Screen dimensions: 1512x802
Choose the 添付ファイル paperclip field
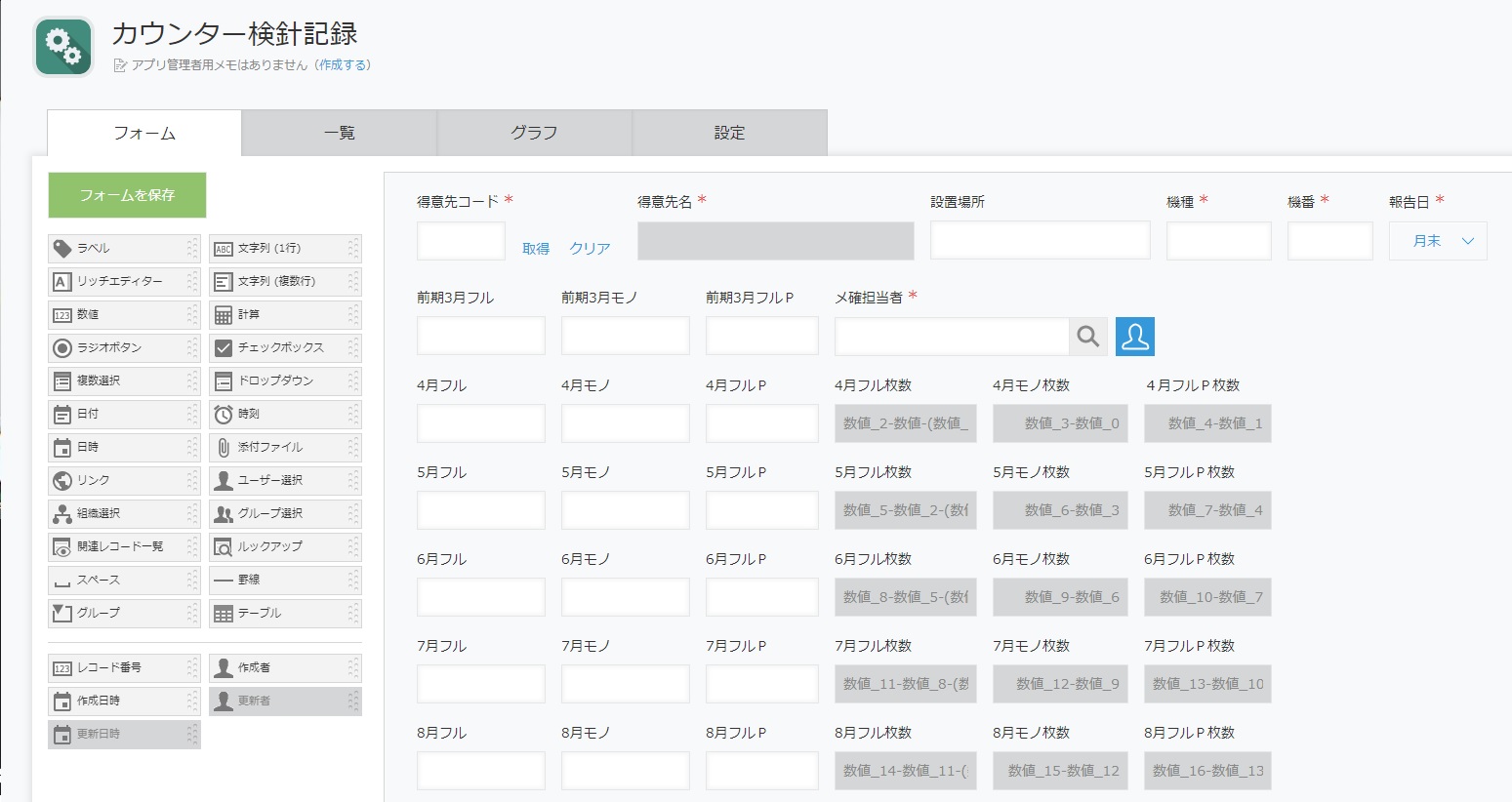[x=284, y=447]
